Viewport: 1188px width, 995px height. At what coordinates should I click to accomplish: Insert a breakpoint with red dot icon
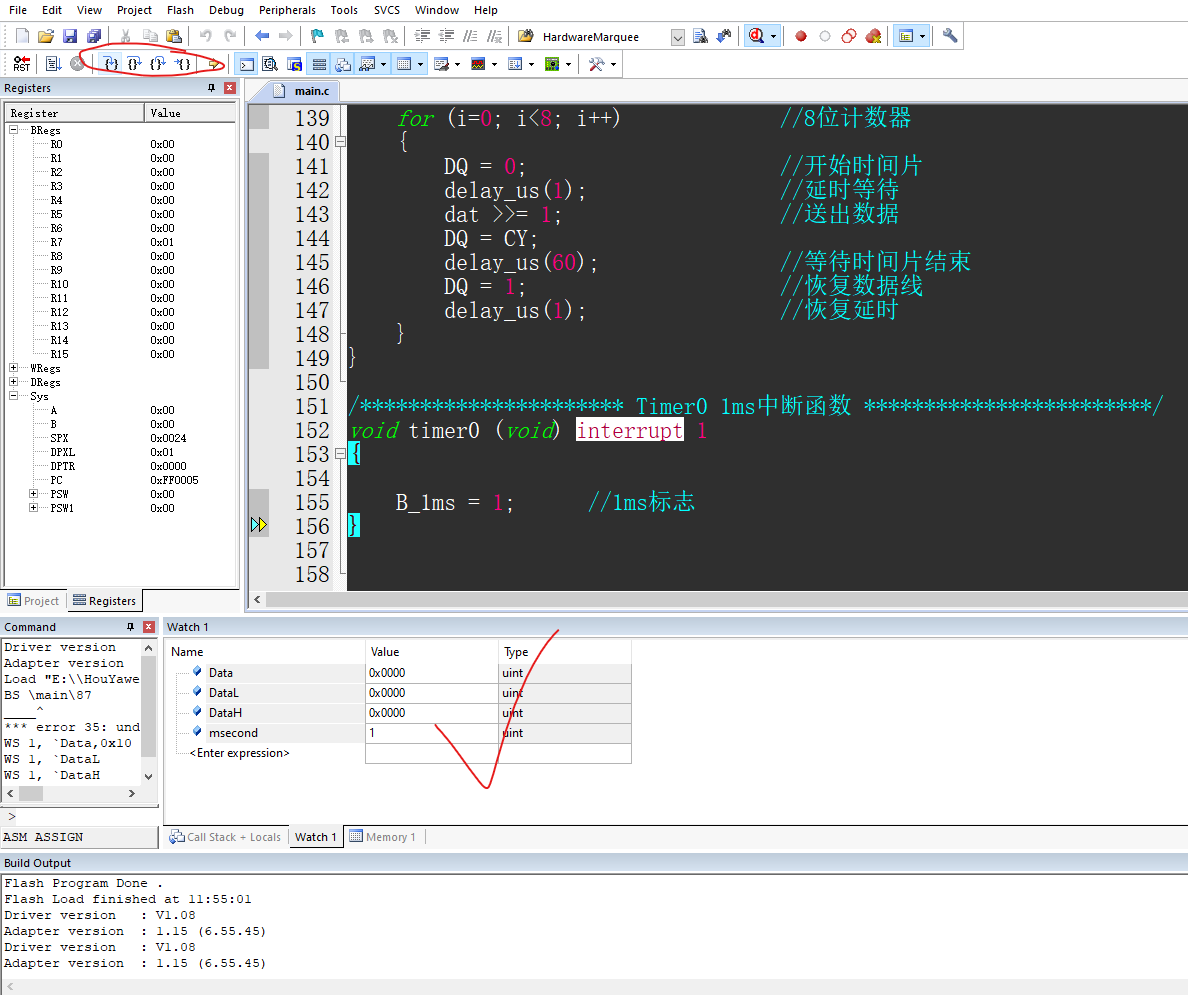coord(801,36)
